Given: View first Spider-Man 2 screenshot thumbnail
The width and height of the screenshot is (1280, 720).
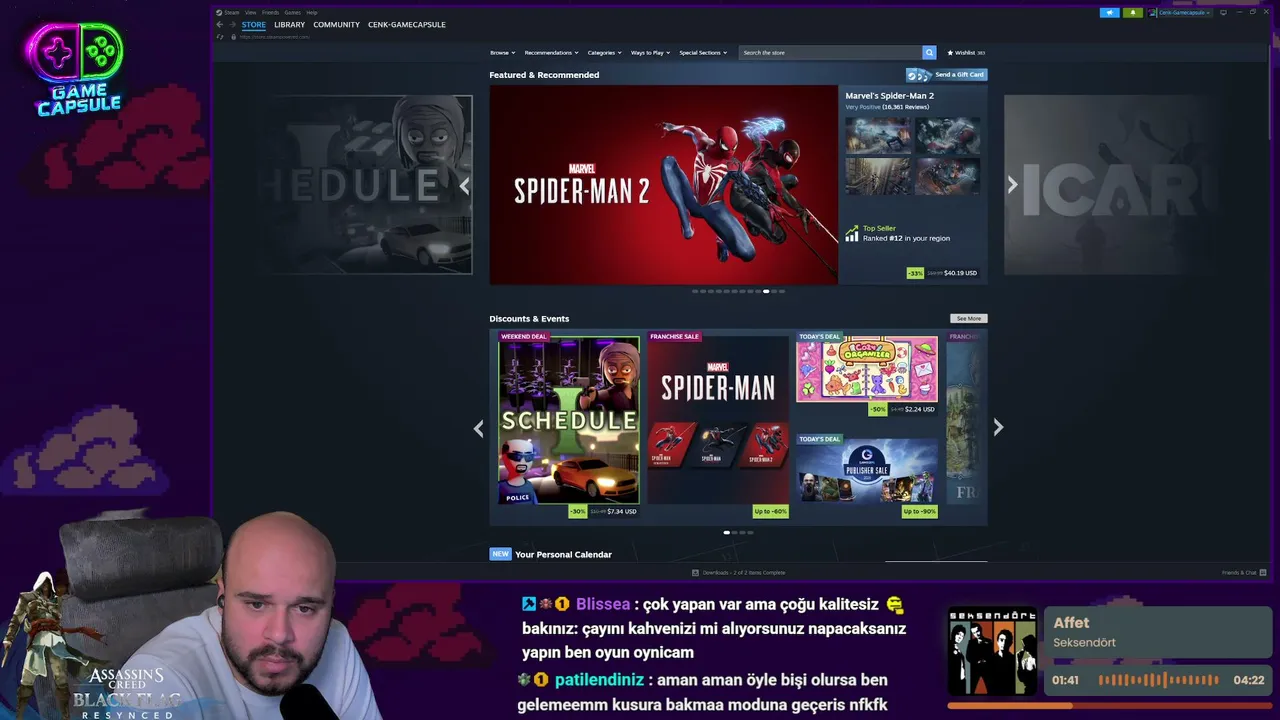Looking at the screenshot, I should pyautogui.click(x=878, y=135).
